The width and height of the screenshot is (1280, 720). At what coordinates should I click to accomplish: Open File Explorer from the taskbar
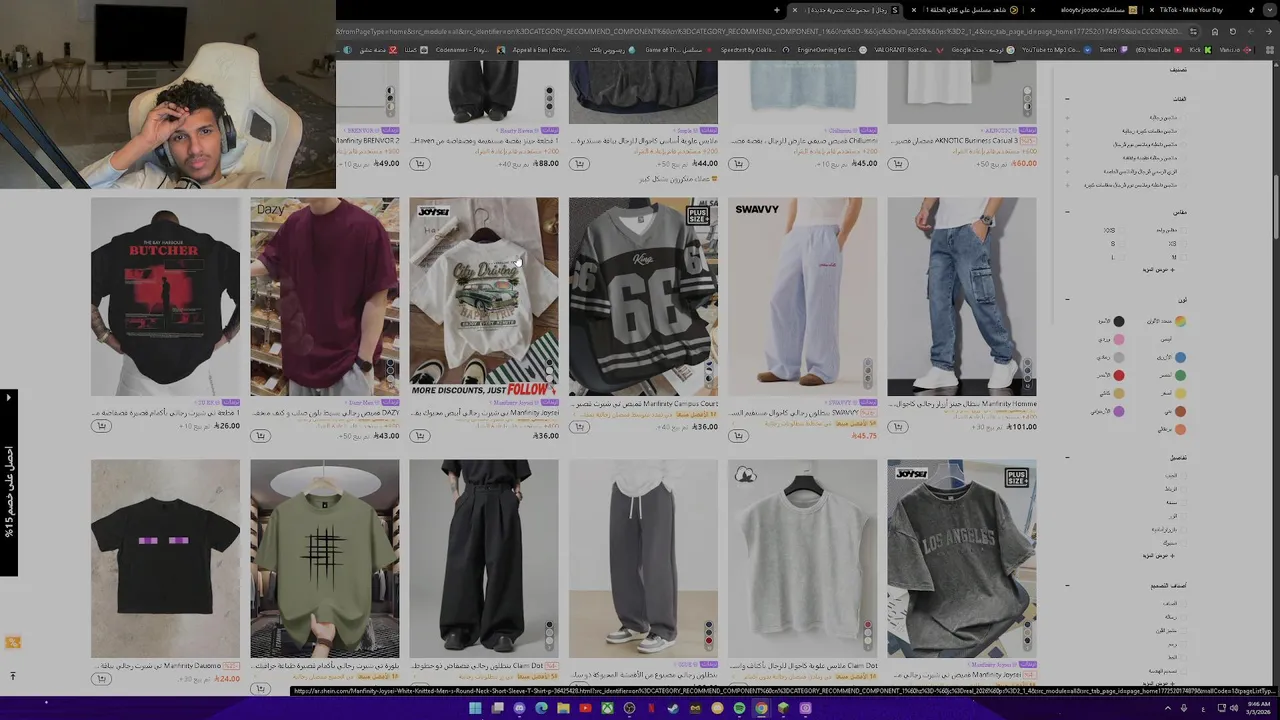tap(563, 708)
